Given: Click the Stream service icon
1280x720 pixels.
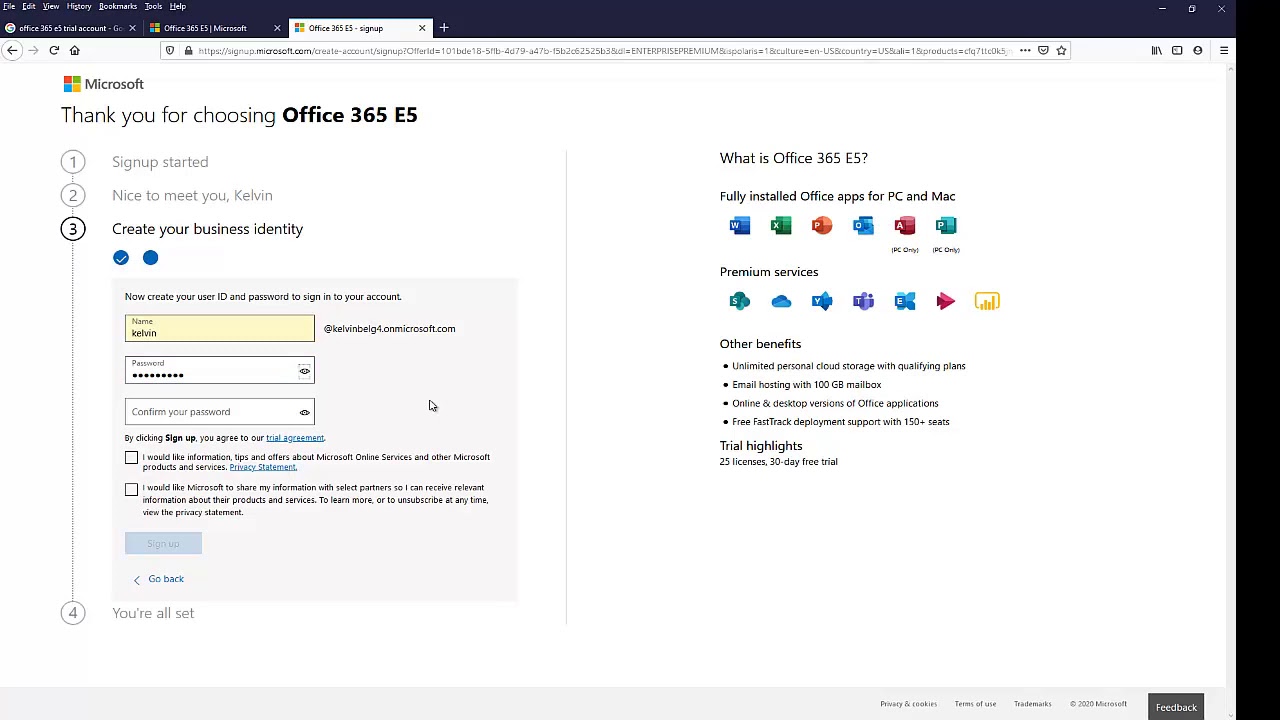Looking at the screenshot, I should point(946,301).
